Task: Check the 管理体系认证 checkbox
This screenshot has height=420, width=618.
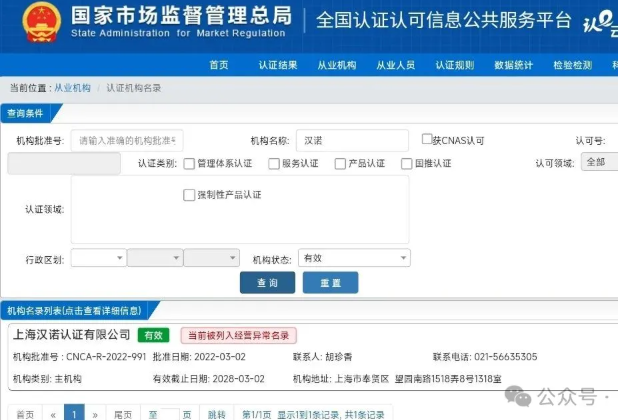Action: pyautogui.click(x=189, y=164)
